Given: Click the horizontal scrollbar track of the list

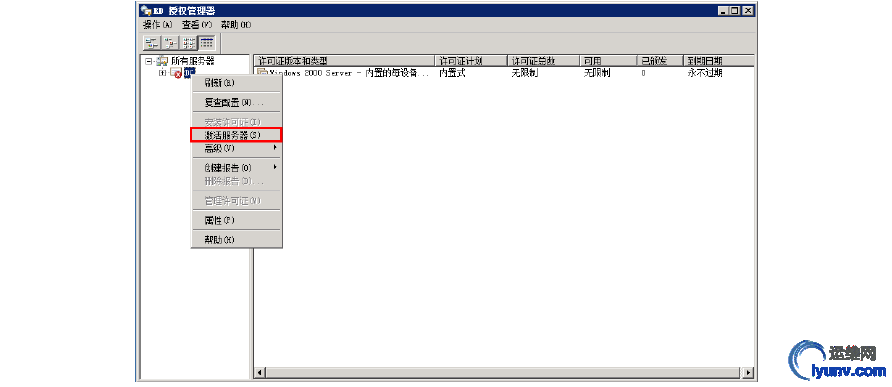Looking at the screenshot, I should coord(505,373).
